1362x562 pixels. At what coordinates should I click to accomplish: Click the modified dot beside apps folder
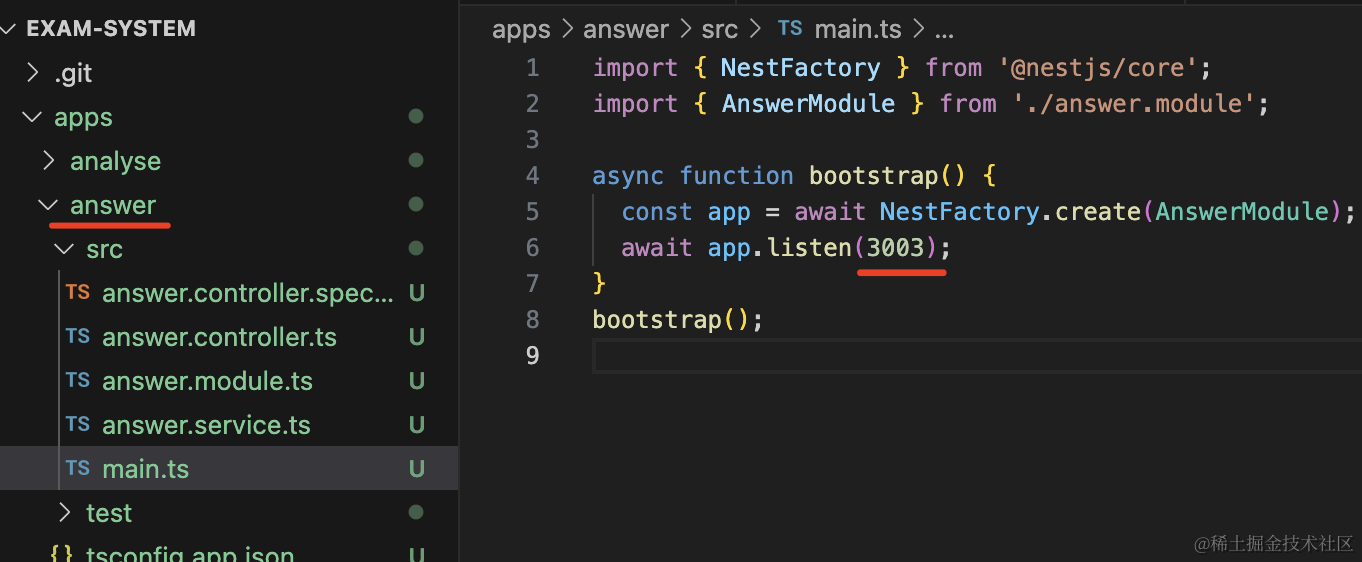(416, 117)
